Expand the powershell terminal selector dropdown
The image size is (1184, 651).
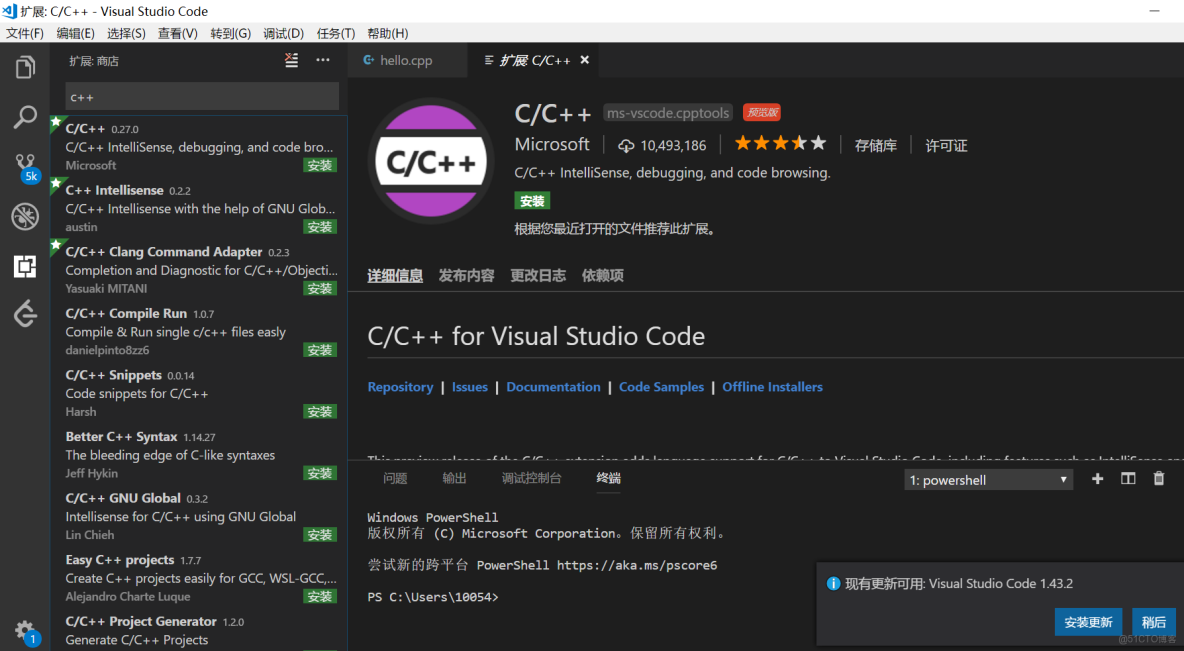coord(1064,479)
